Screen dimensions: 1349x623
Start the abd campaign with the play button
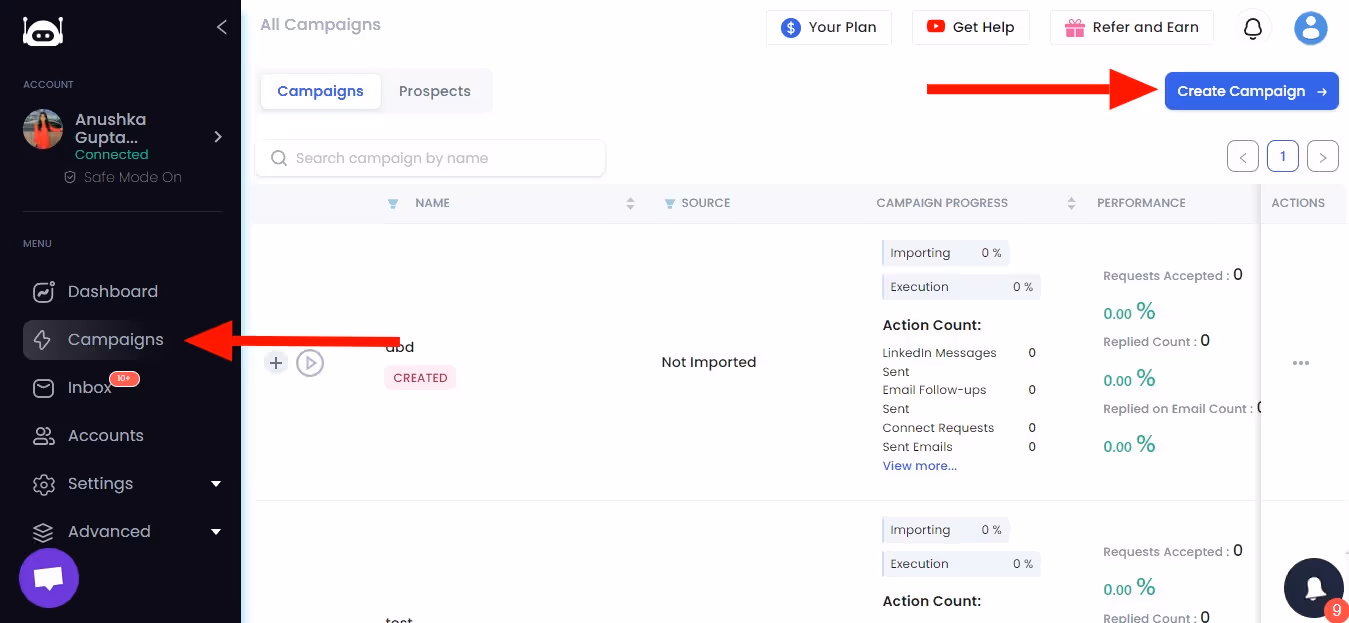[x=310, y=363]
